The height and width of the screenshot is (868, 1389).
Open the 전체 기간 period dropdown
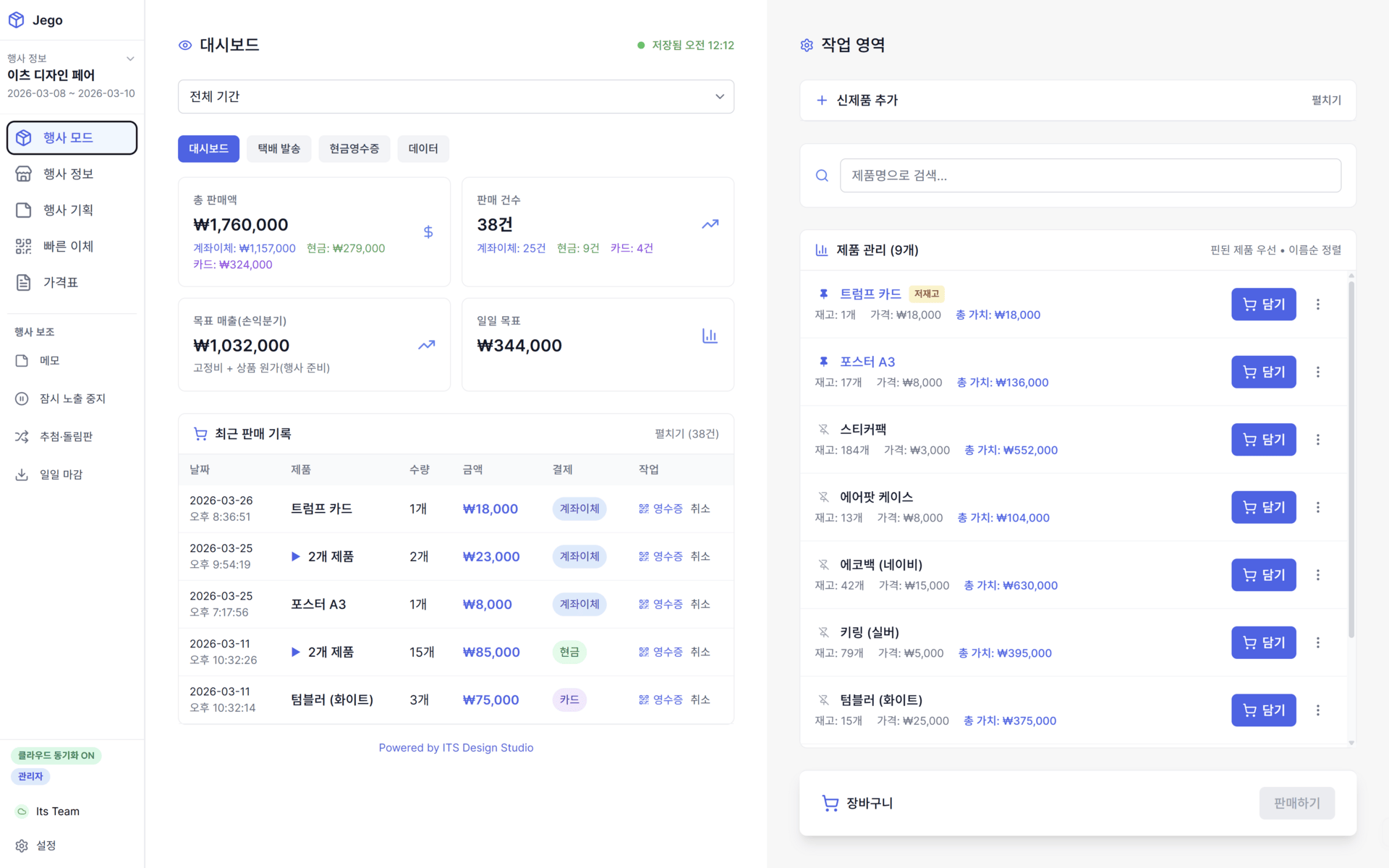[456, 96]
